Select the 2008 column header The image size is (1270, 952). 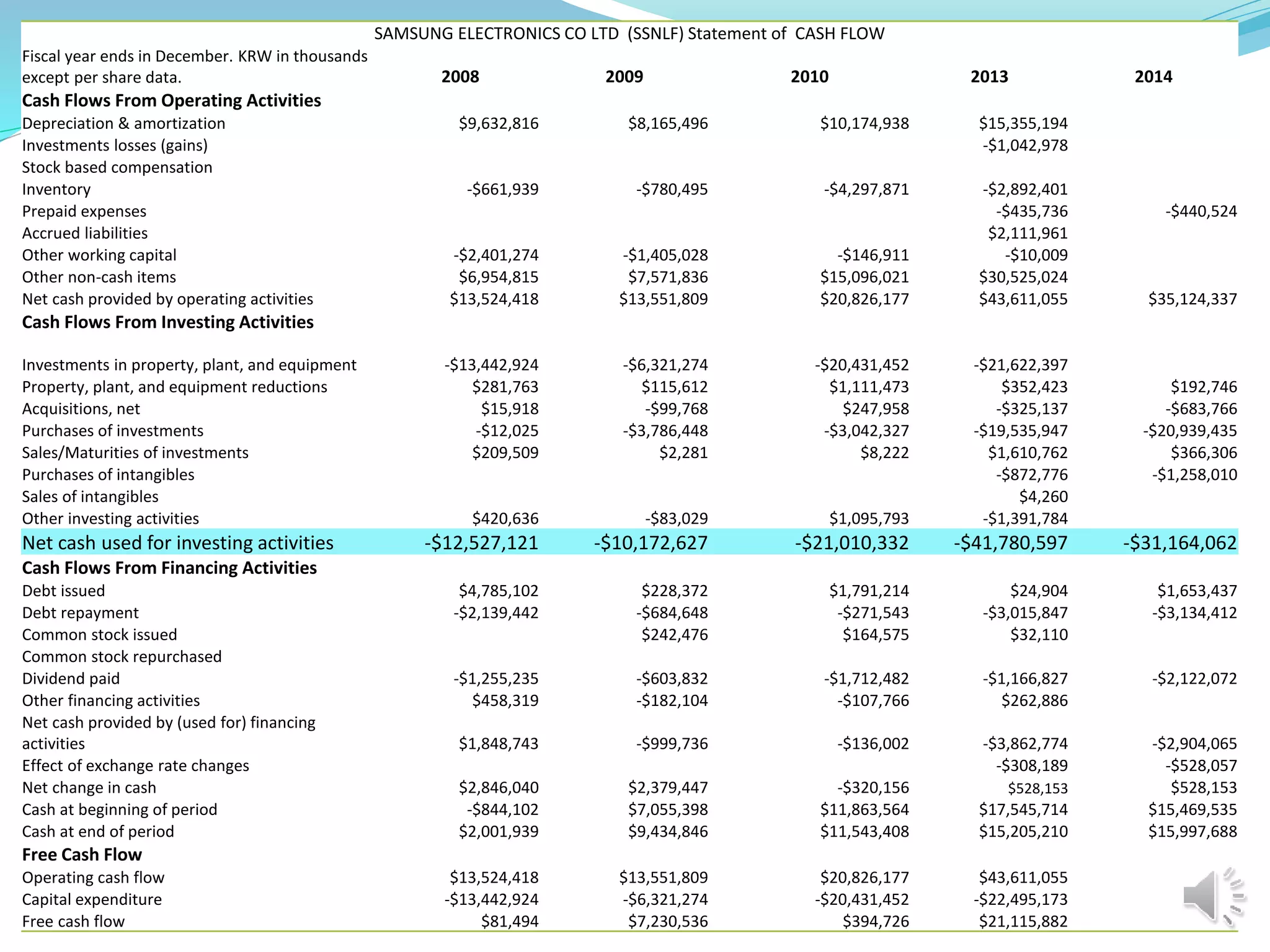[460, 77]
